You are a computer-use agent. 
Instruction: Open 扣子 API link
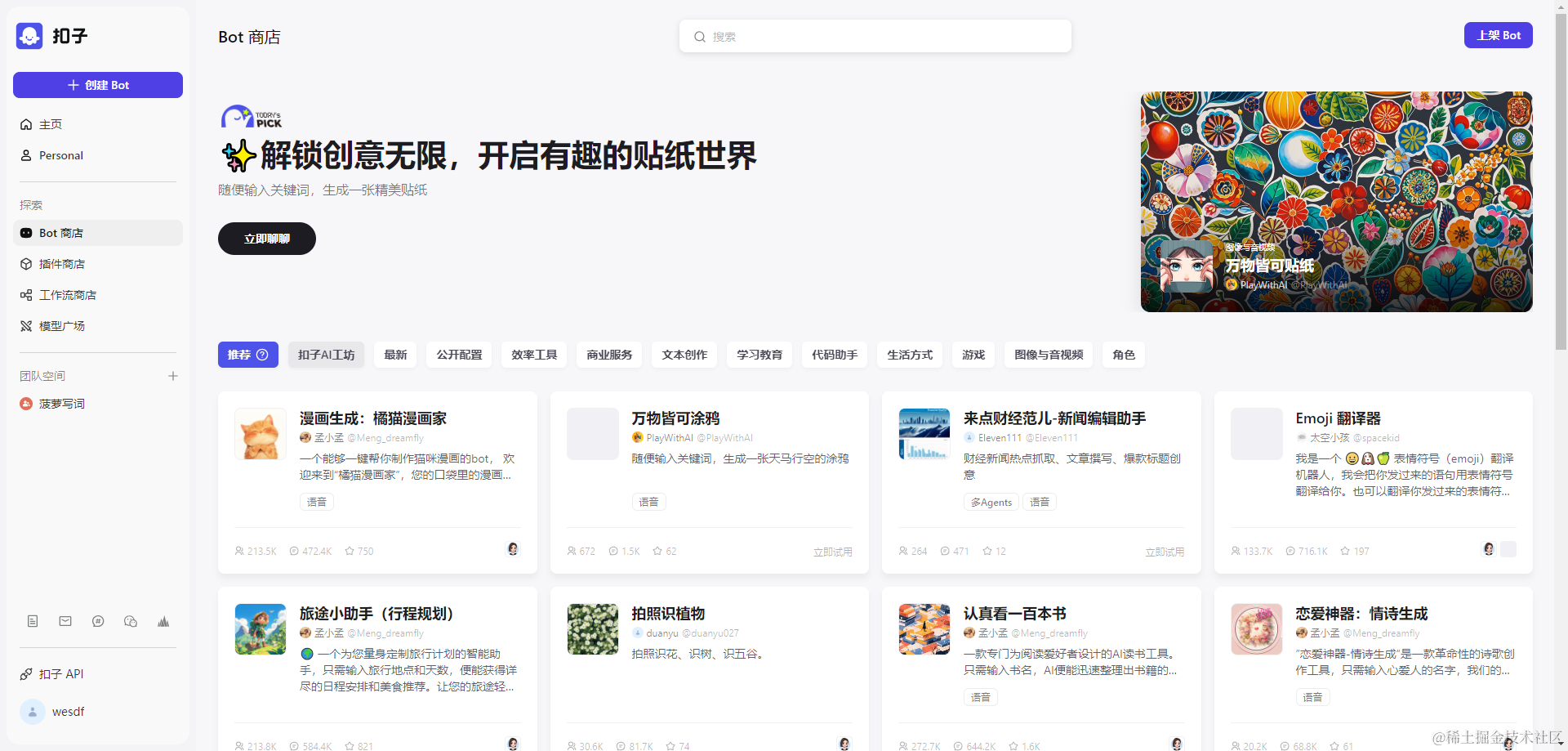[98, 674]
